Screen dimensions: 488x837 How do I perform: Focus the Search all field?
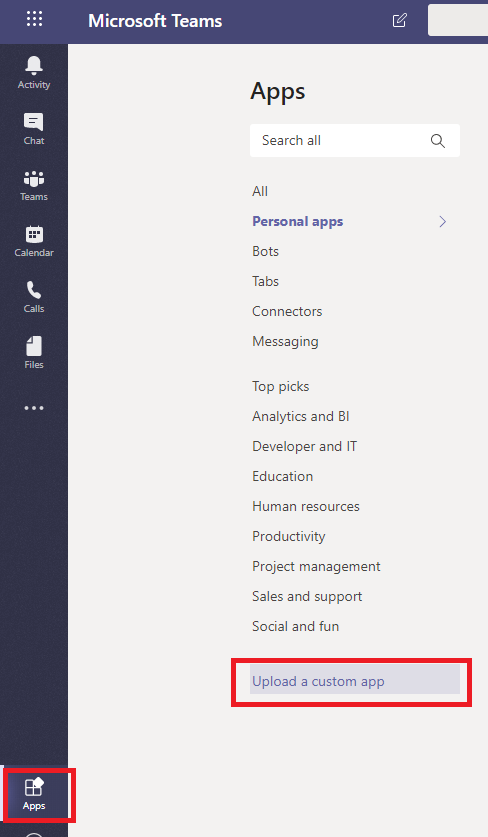[x=355, y=140]
